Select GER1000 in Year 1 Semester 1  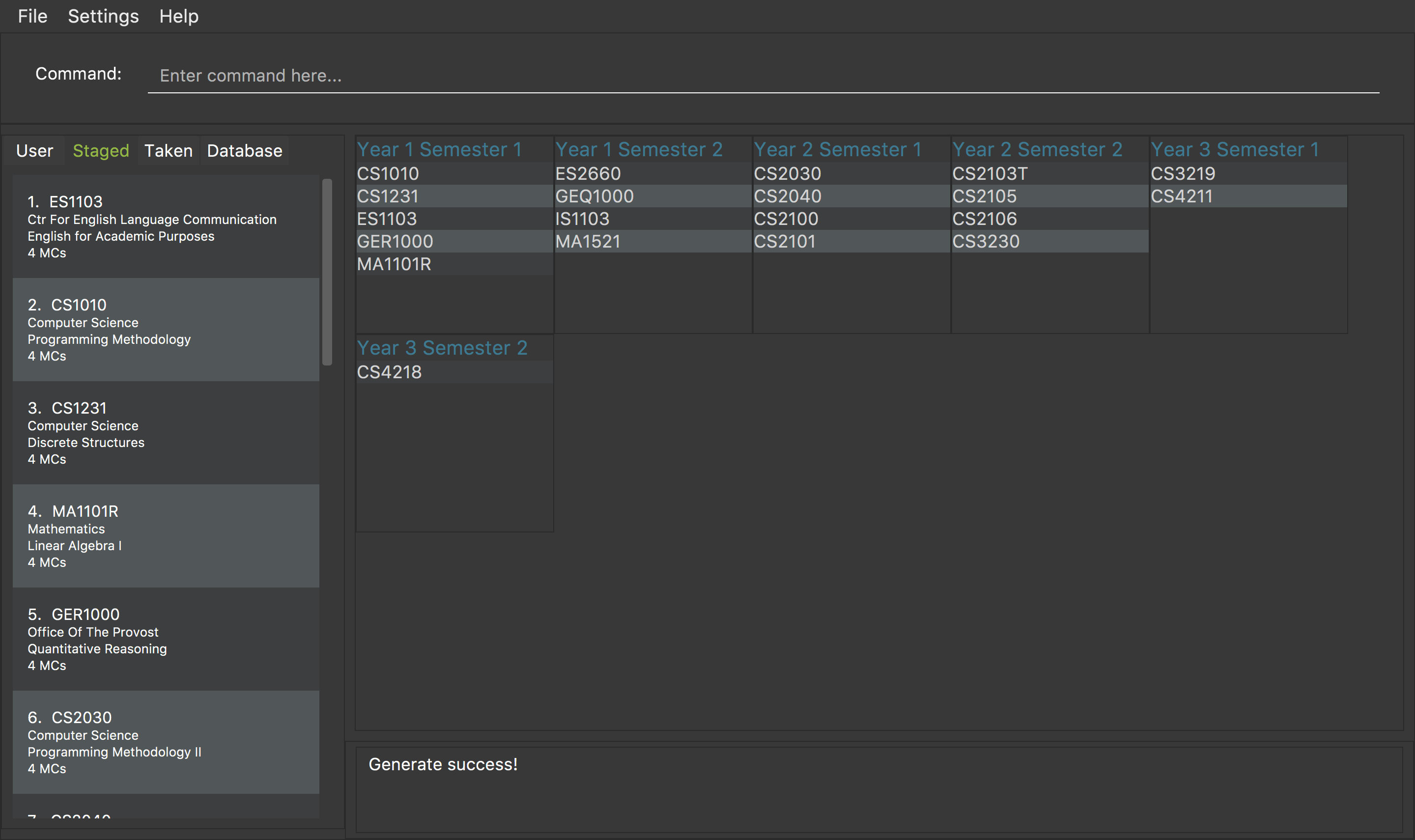point(454,241)
